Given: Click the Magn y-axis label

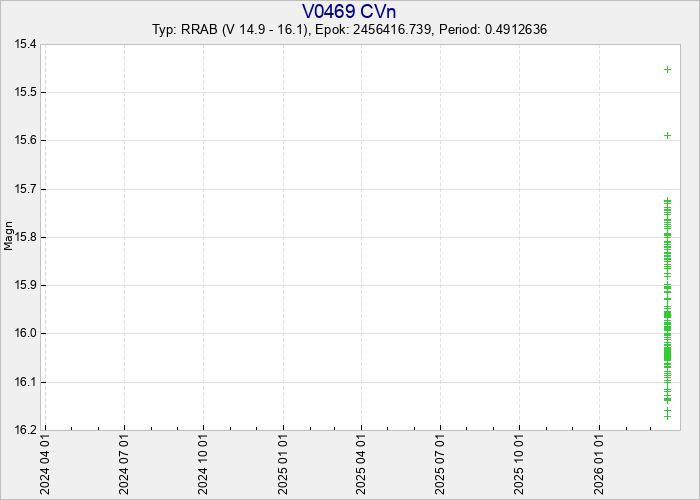Looking at the screenshot, I should click(9, 237).
